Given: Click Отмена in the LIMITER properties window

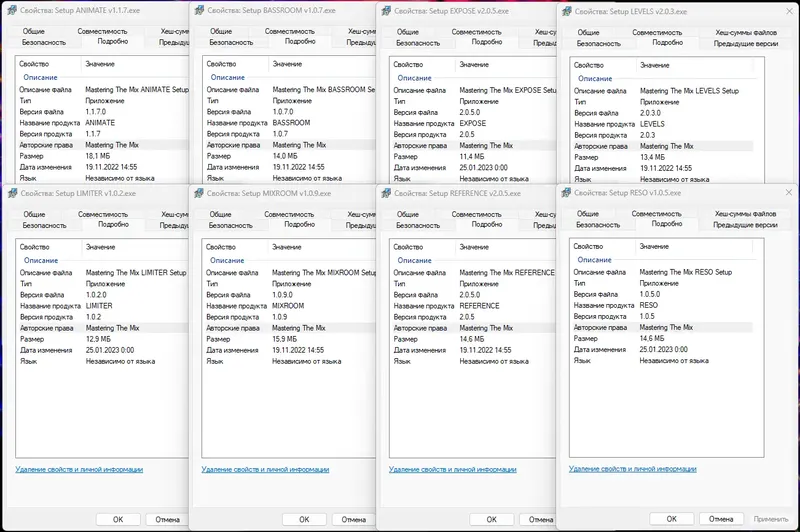Looking at the screenshot, I should tap(167, 519).
